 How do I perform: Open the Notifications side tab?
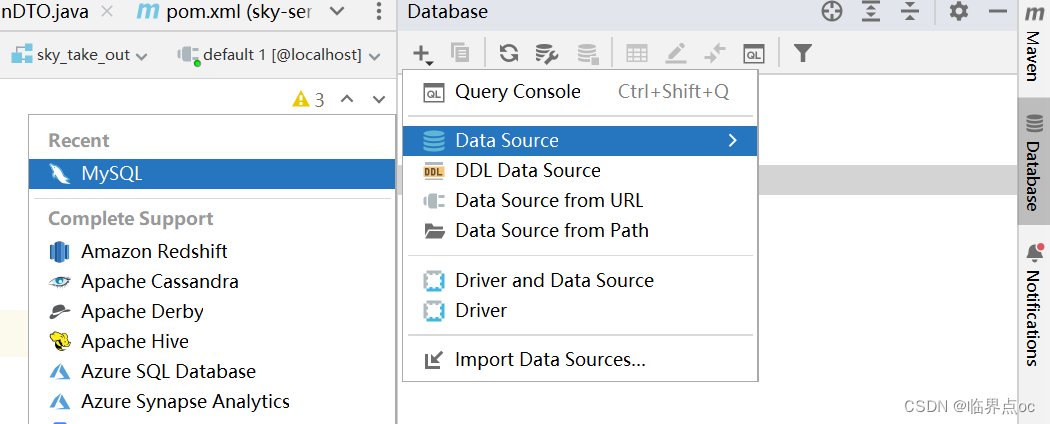pos(1033,305)
